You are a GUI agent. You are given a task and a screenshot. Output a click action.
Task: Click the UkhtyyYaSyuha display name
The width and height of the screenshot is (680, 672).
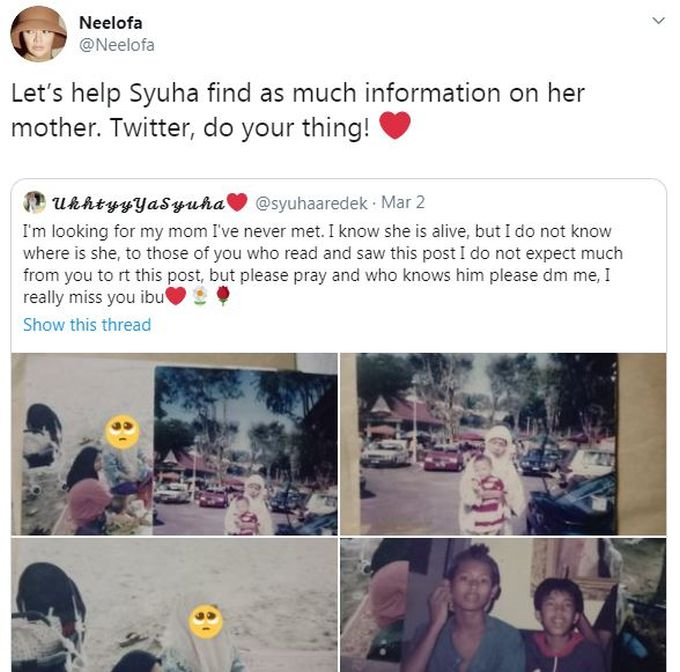[137, 203]
